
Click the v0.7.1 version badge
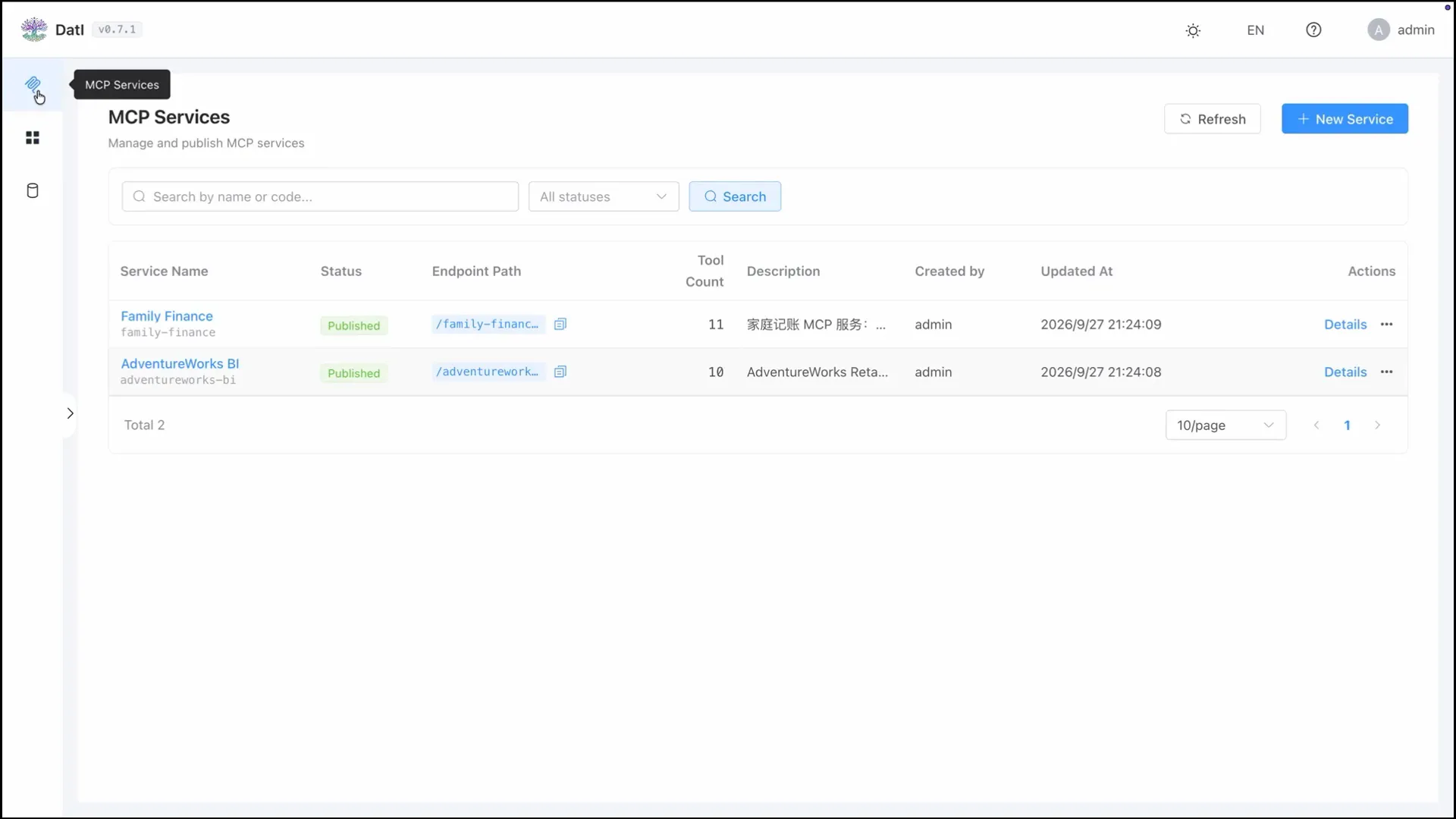tap(117, 30)
